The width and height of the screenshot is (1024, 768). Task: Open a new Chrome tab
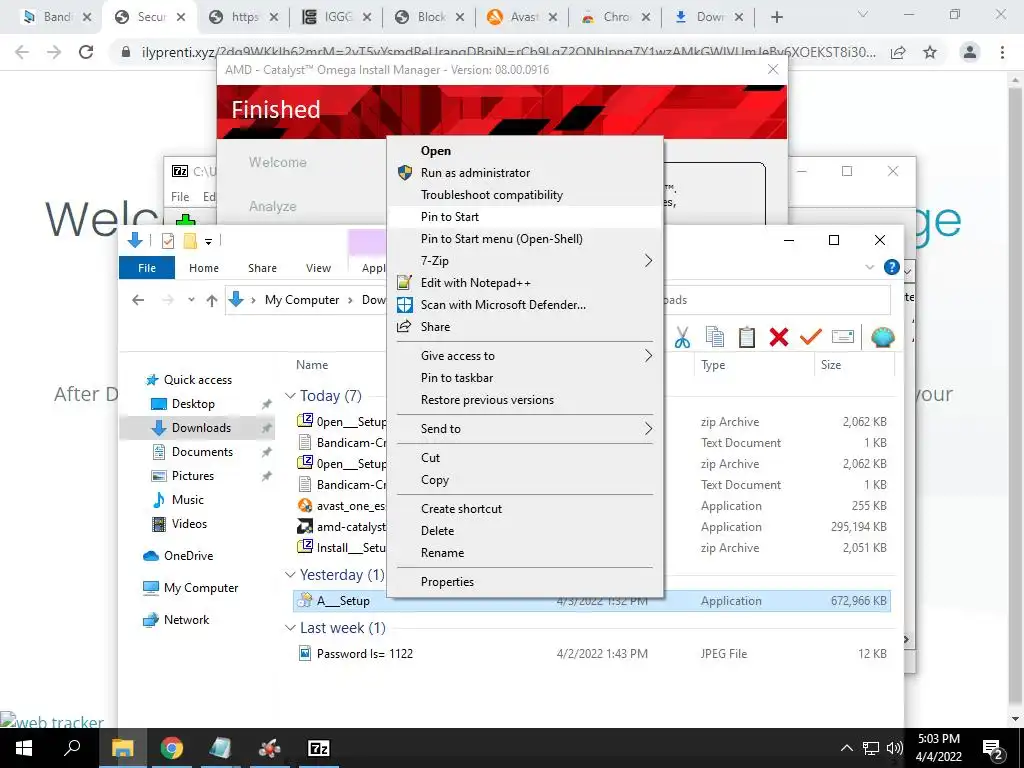coord(776,18)
